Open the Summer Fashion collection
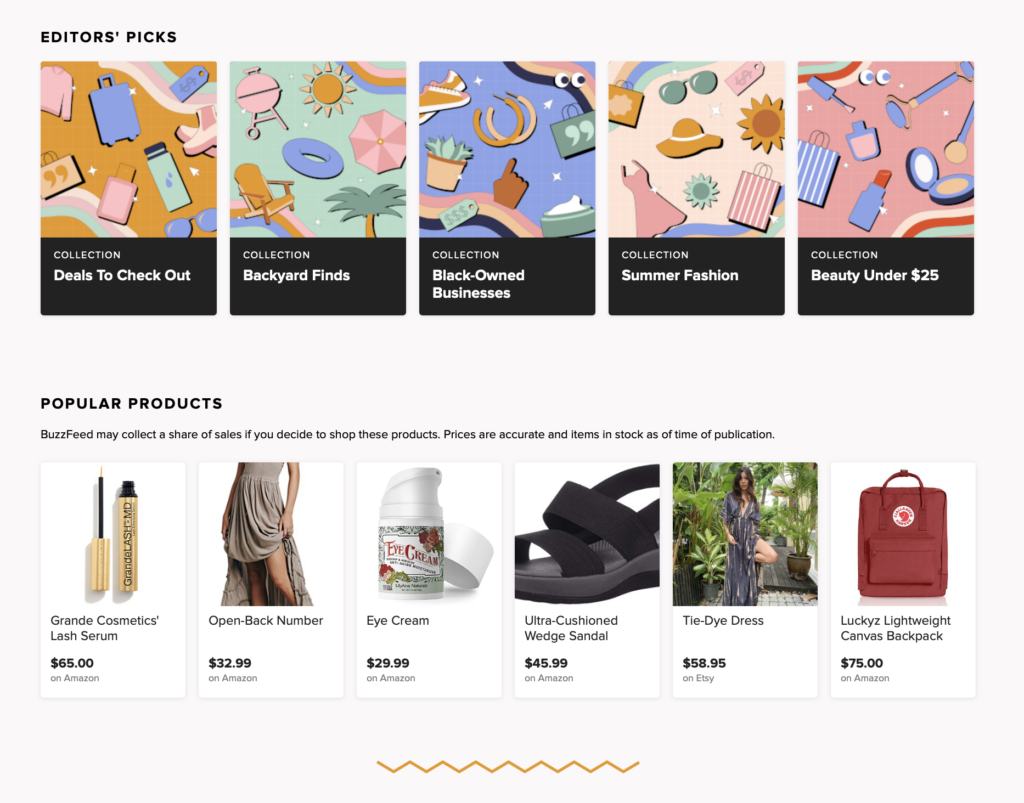 click(x=695, y=186)
